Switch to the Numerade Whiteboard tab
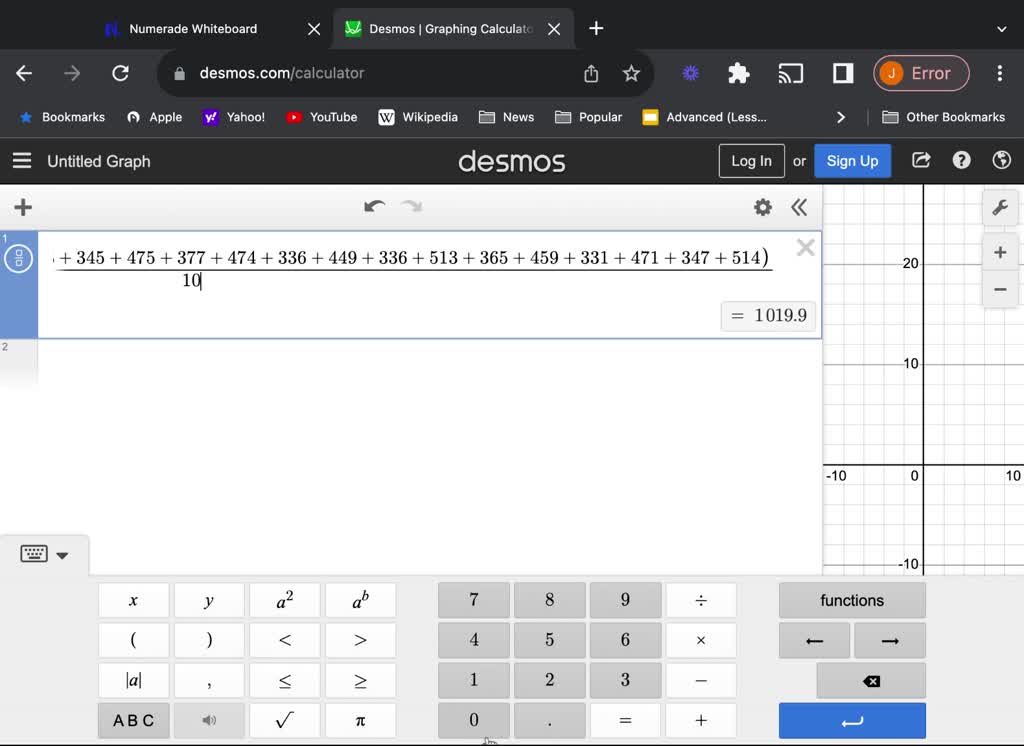Viewport: 1024px width, 746px height. point(190,29)
